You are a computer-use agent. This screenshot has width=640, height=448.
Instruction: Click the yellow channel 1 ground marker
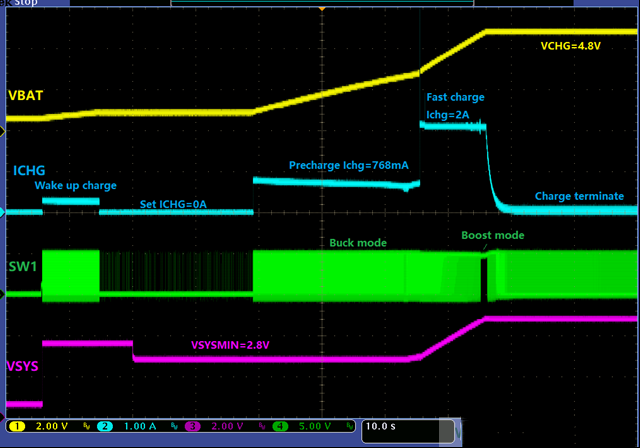tap(2, 131)
